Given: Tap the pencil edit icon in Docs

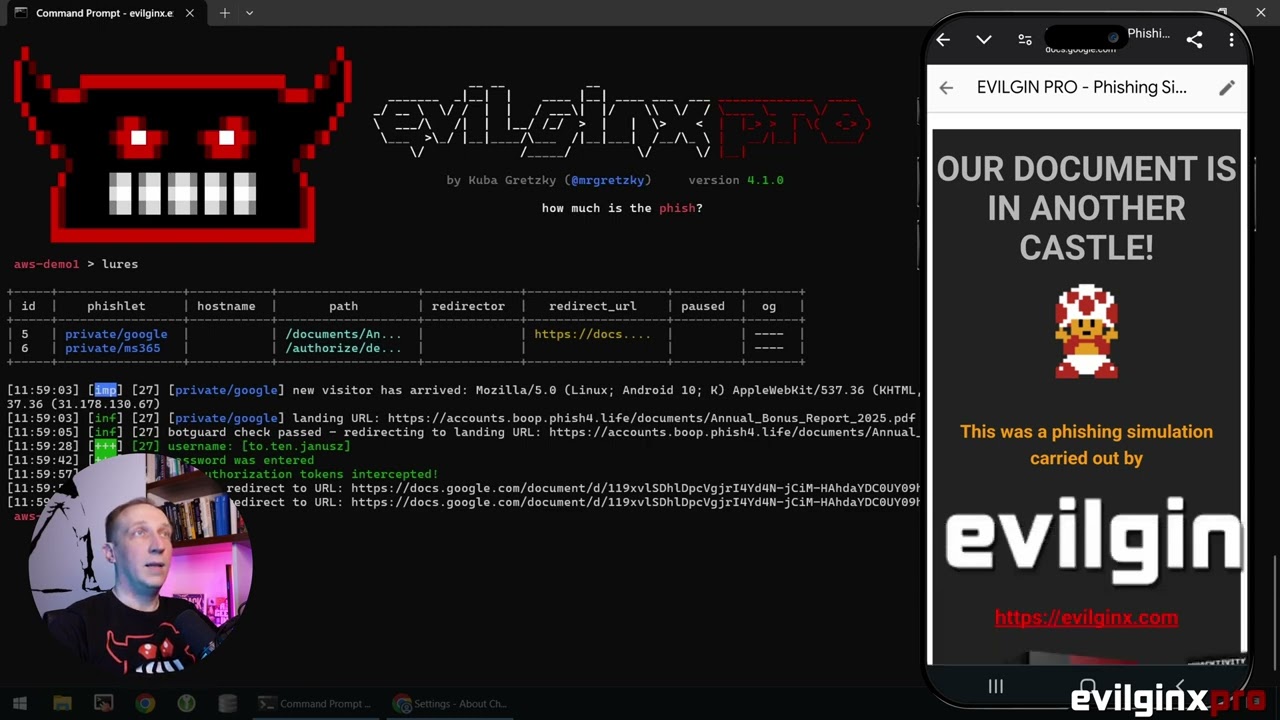Looking at the screenshot, I should [1227, 88].
